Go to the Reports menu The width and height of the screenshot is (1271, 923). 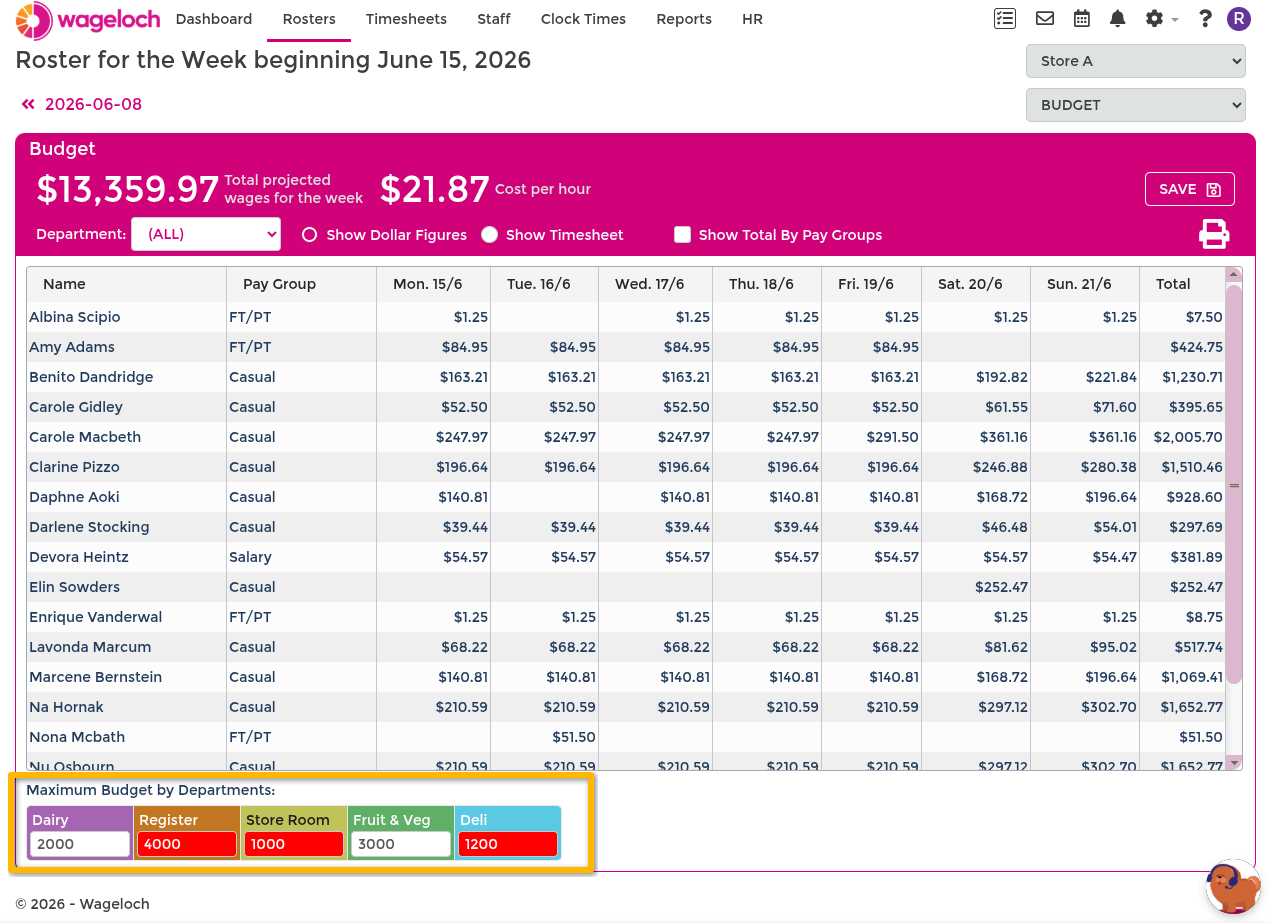pyautogui.click(x=684, y=19)
